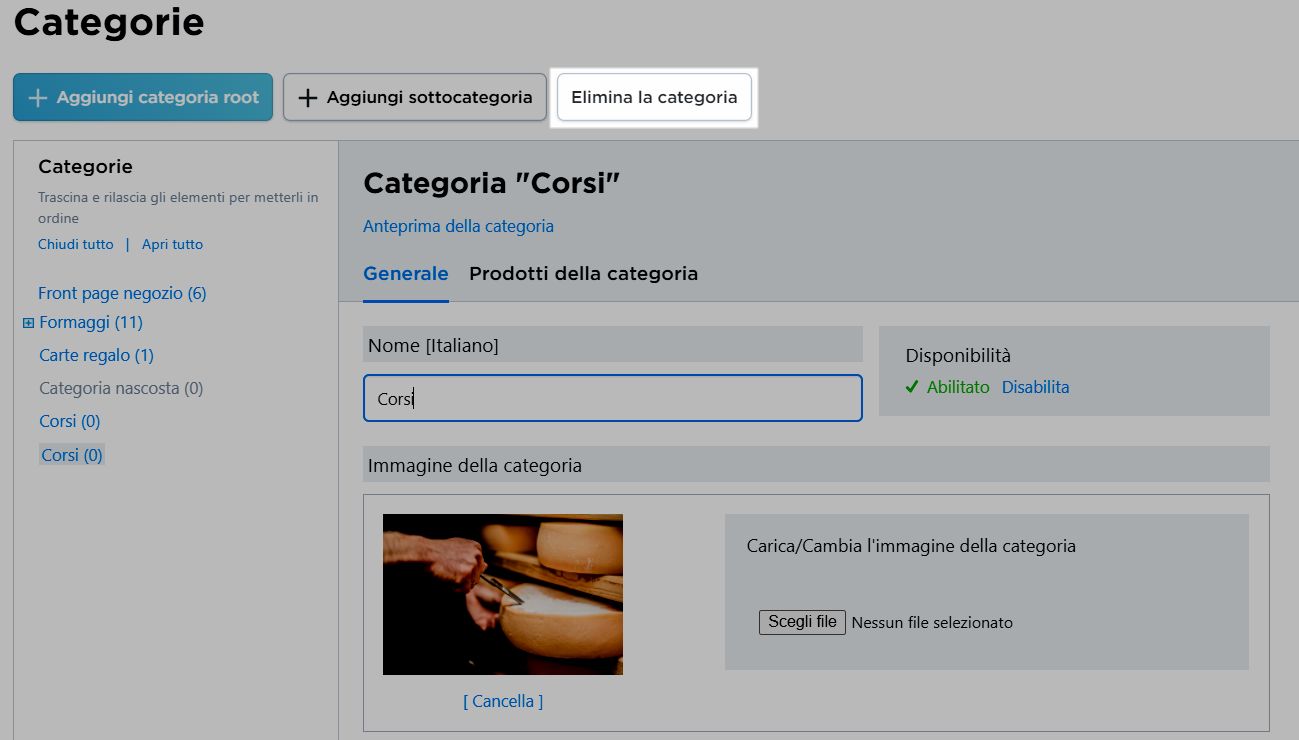Expand the Formaggi tree node plus icon
Viewport: 1299px width, 740px height.
[28, 323]
